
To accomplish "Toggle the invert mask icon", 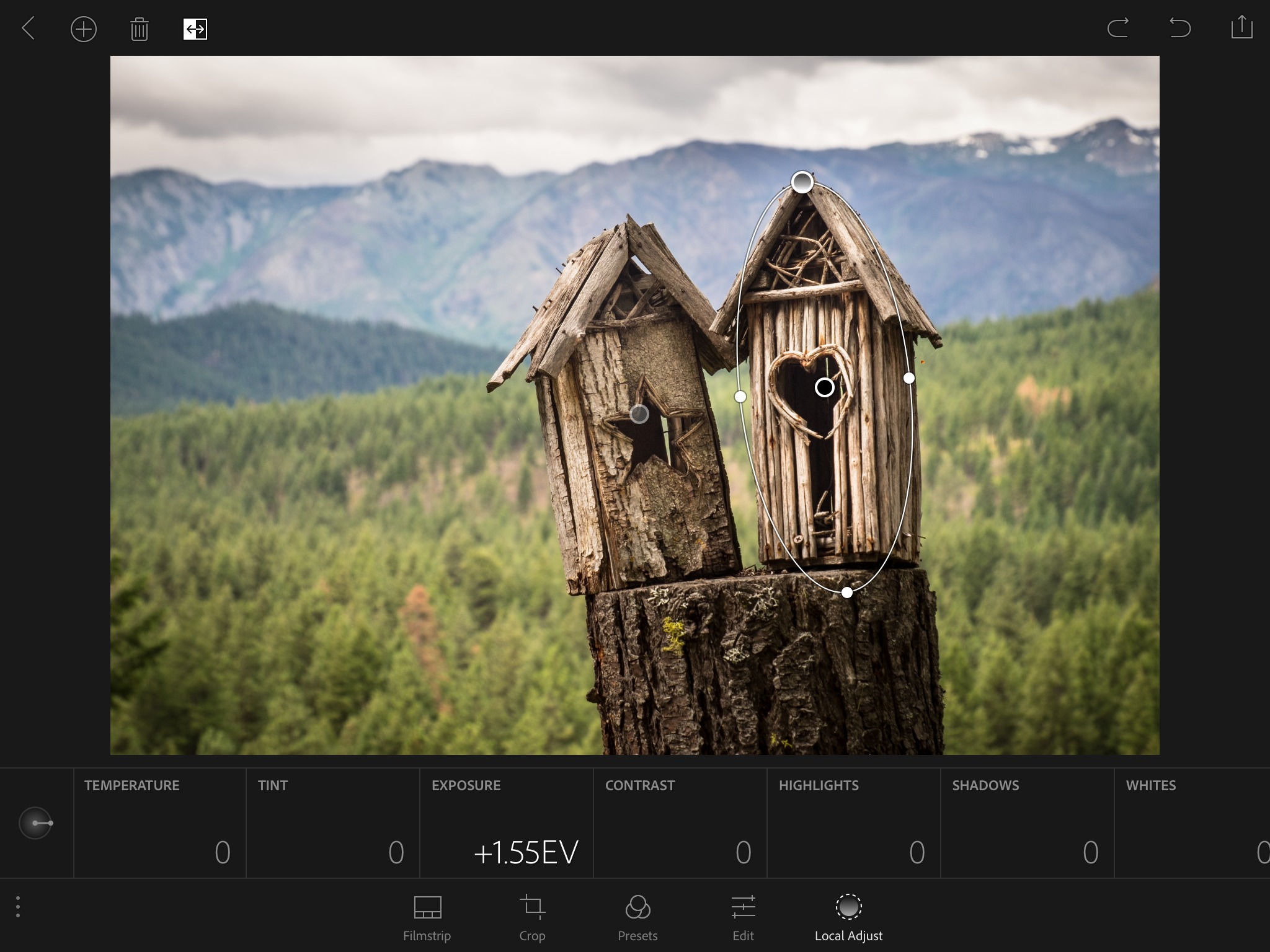I will coord(195,29).
